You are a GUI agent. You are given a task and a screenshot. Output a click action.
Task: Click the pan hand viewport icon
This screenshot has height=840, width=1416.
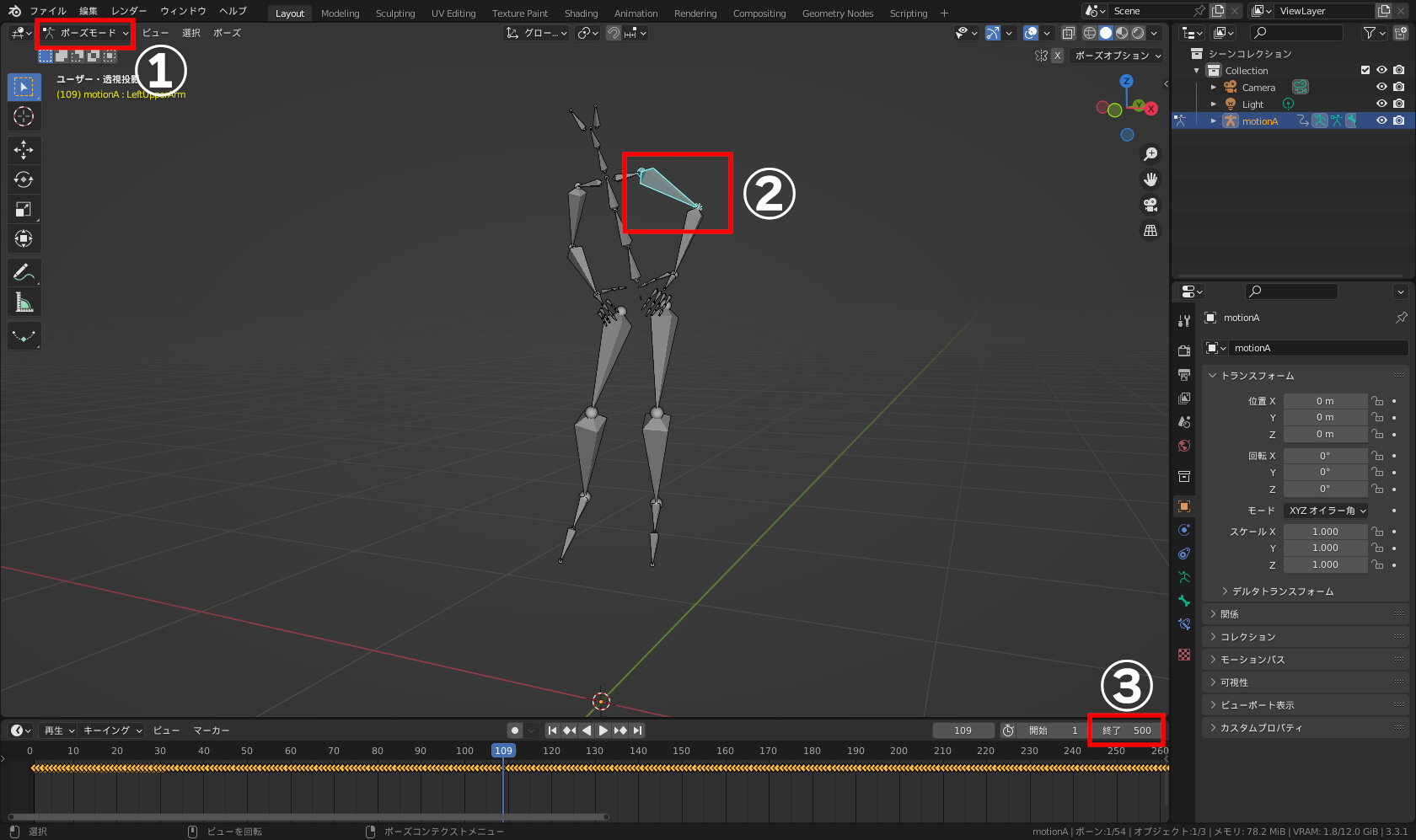coord(1150,179)
